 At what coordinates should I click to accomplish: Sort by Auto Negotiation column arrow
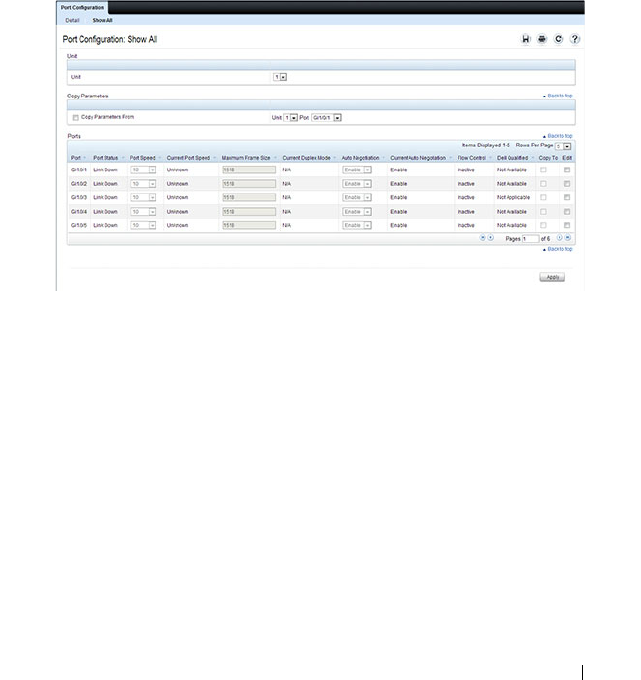383,158
